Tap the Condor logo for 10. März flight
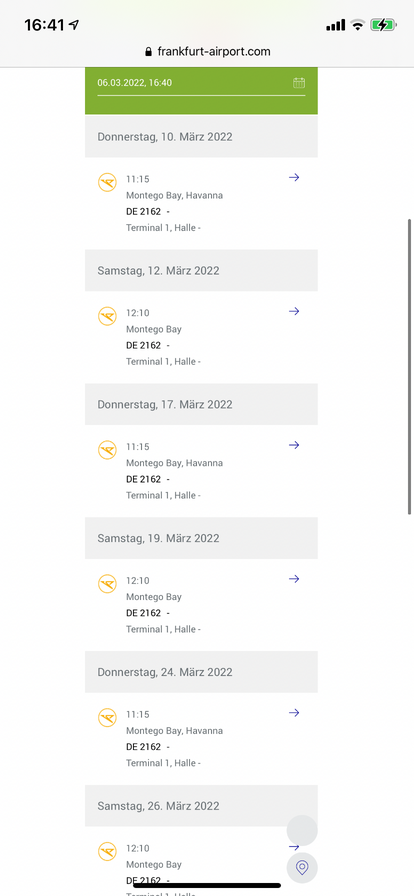The image size is (414, 896). pos(107,183)
